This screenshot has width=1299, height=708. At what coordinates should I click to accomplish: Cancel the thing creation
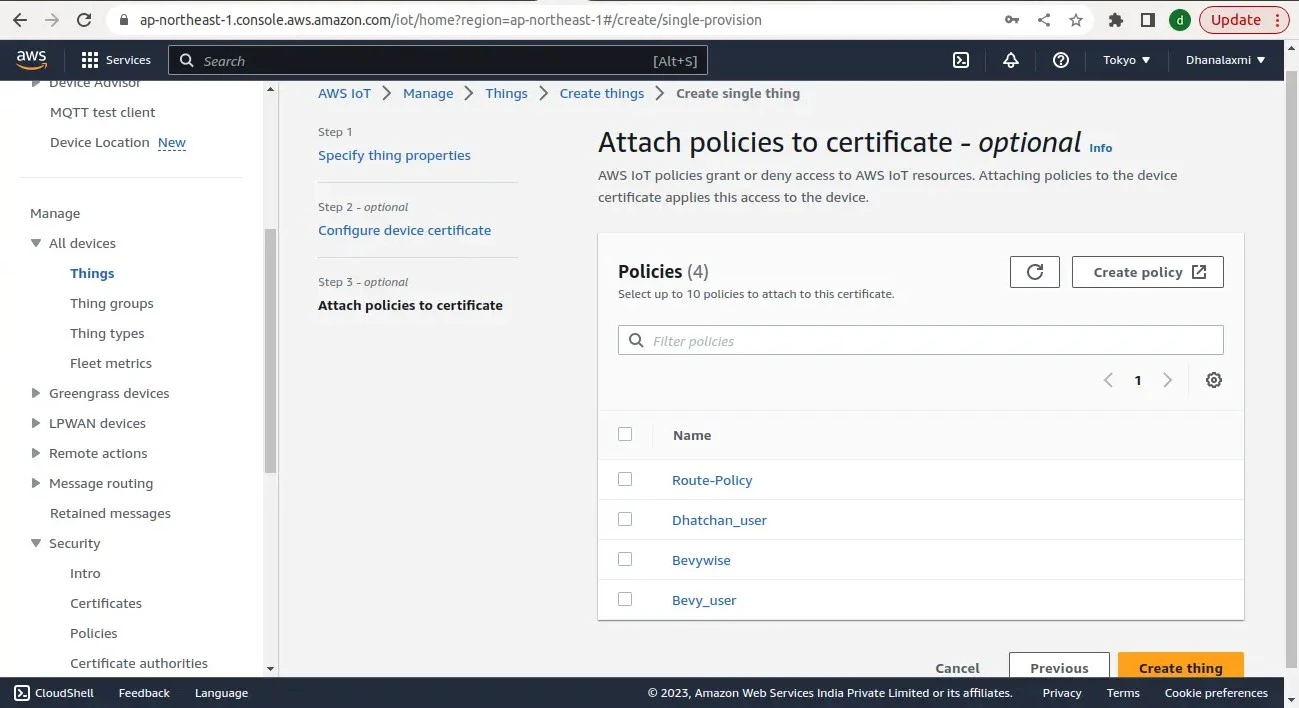(x=957, y=668)
